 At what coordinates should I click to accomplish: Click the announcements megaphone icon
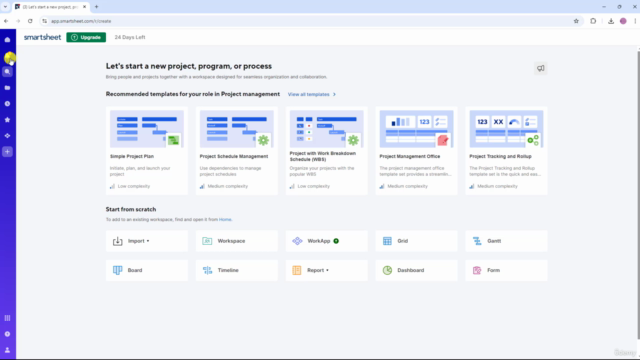(541, 69)
